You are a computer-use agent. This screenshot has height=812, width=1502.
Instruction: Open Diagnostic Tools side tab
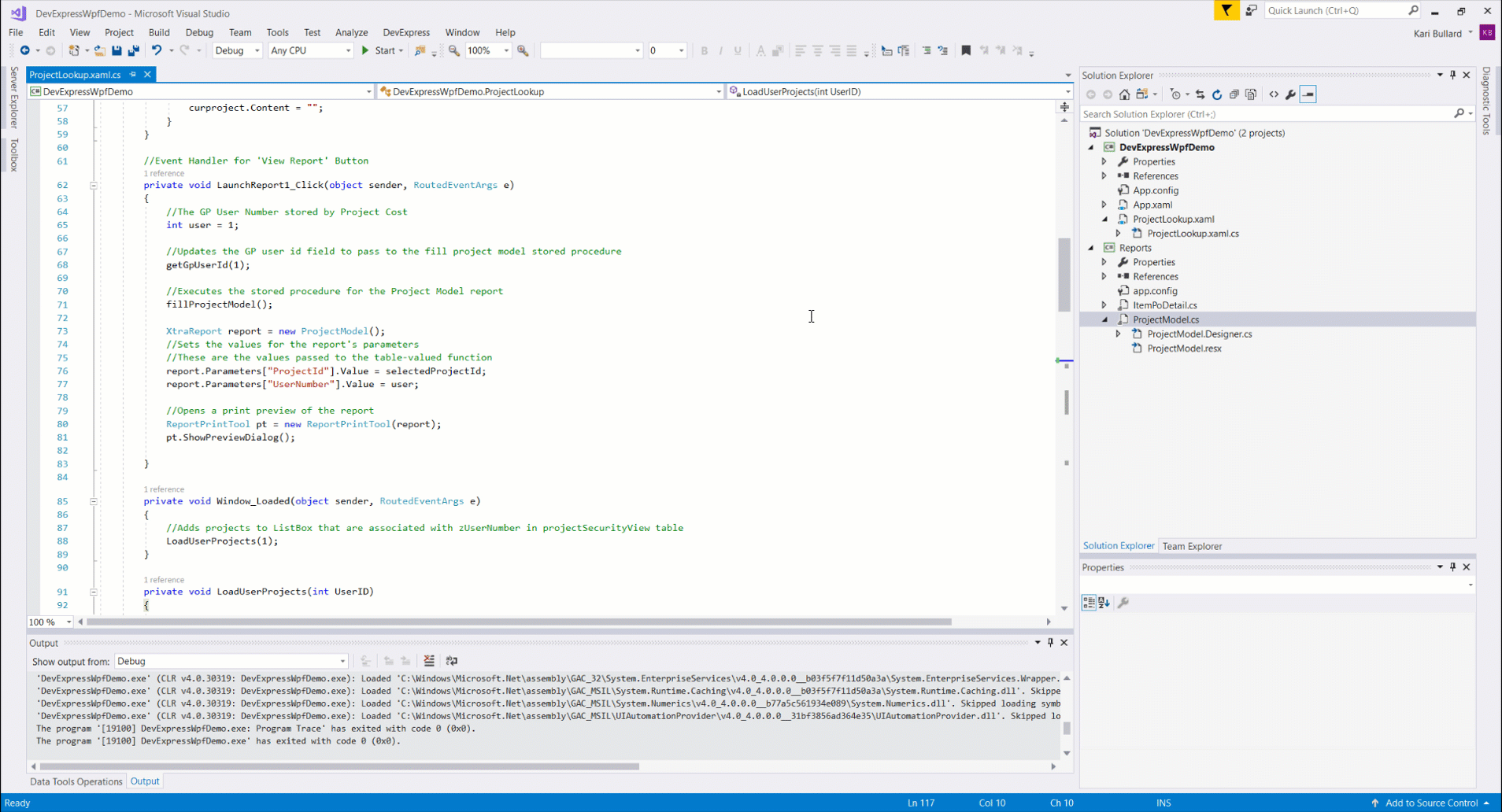coord(1486,101)
